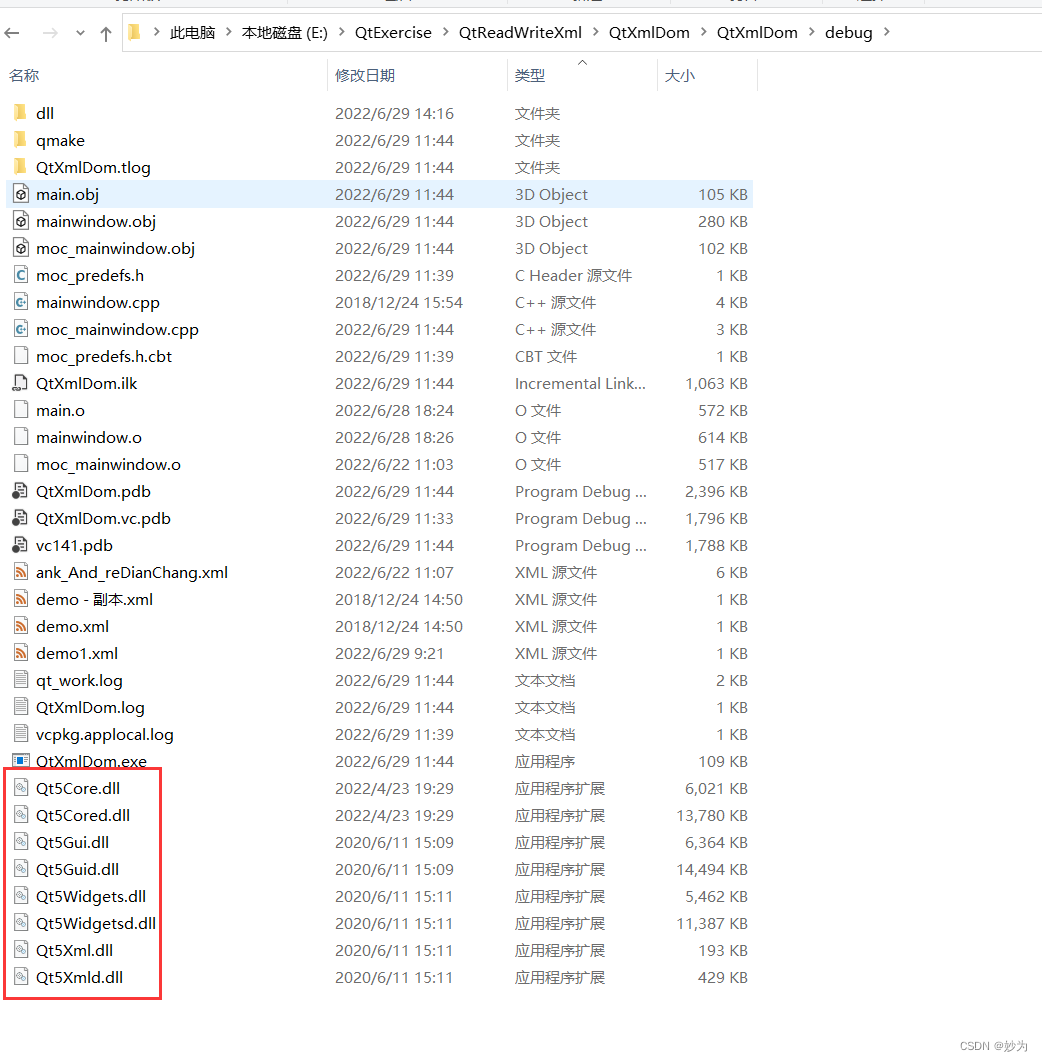Click the Back navigation arrow
The width and height of the screenshot is (1042, 1061).
tap(12, 32)
